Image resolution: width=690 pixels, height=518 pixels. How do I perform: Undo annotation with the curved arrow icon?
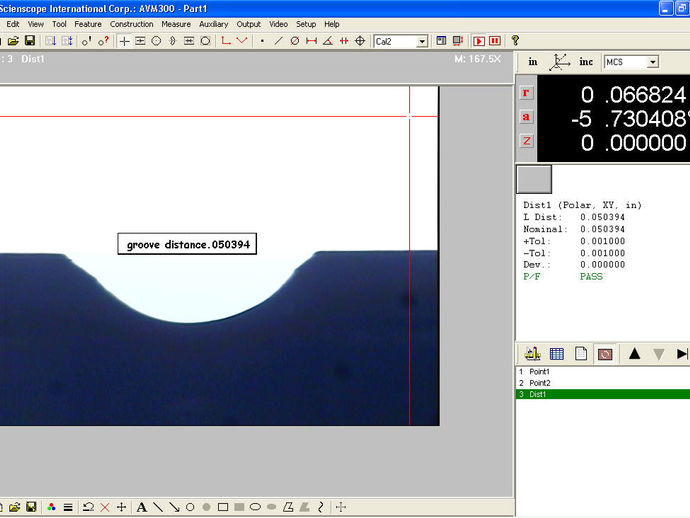88,507
